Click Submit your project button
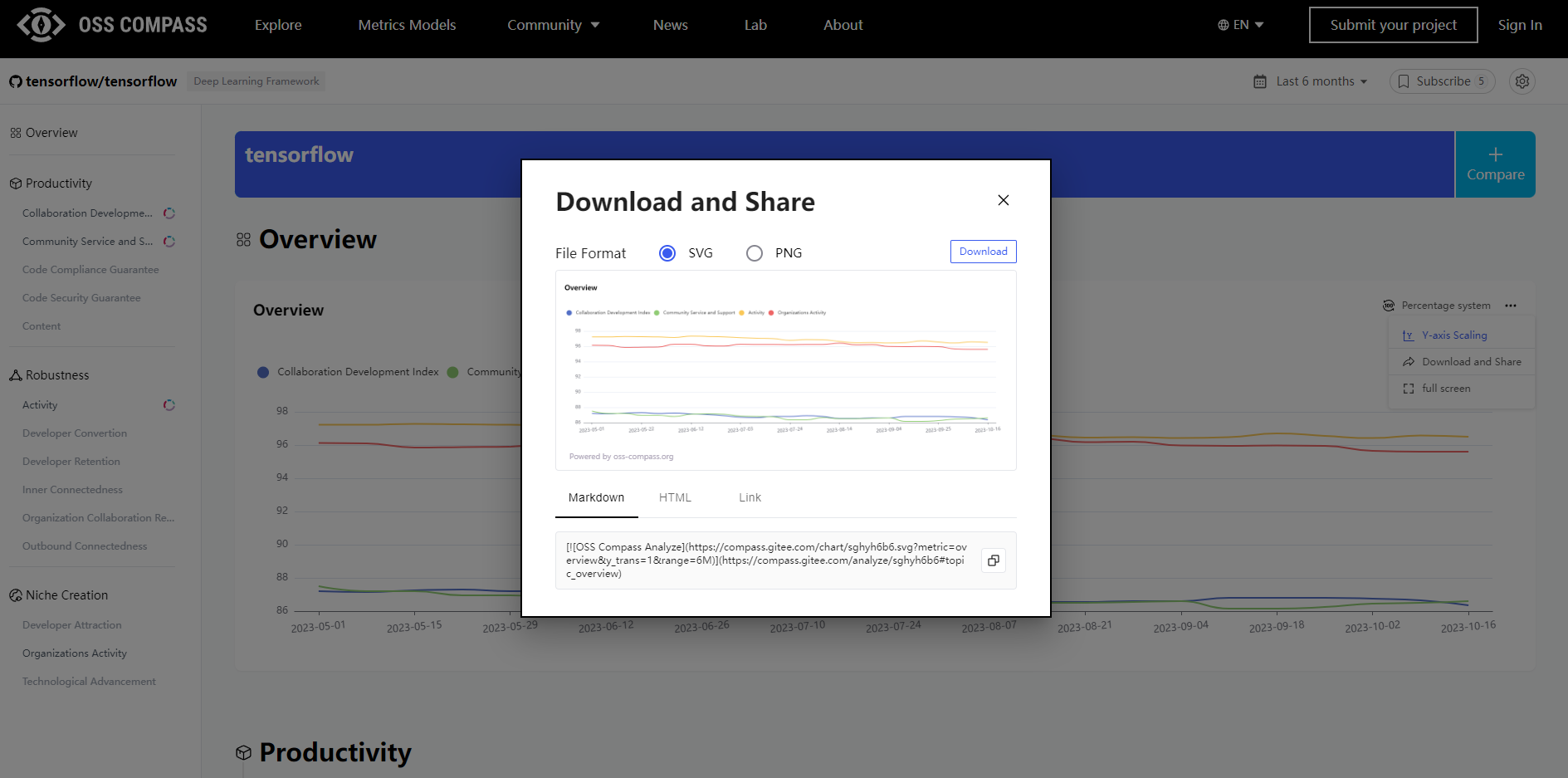Image resolution: width=1568 pixels, height=778 pixels. [1393, 25]
